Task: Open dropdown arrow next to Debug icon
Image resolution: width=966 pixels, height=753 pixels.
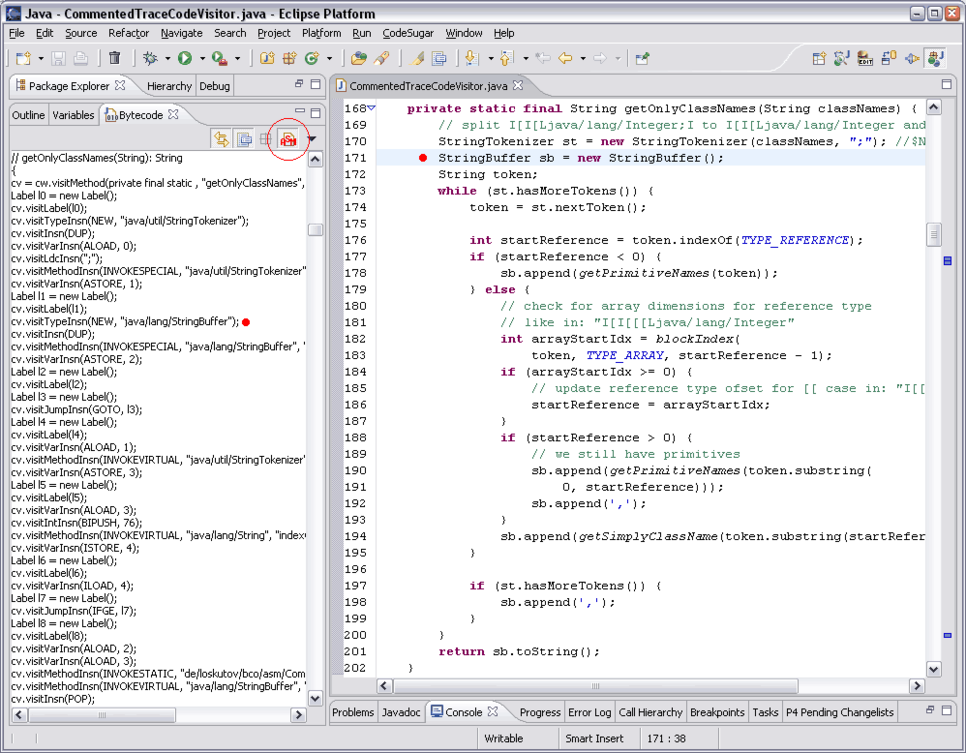Action: click(168, 59)
